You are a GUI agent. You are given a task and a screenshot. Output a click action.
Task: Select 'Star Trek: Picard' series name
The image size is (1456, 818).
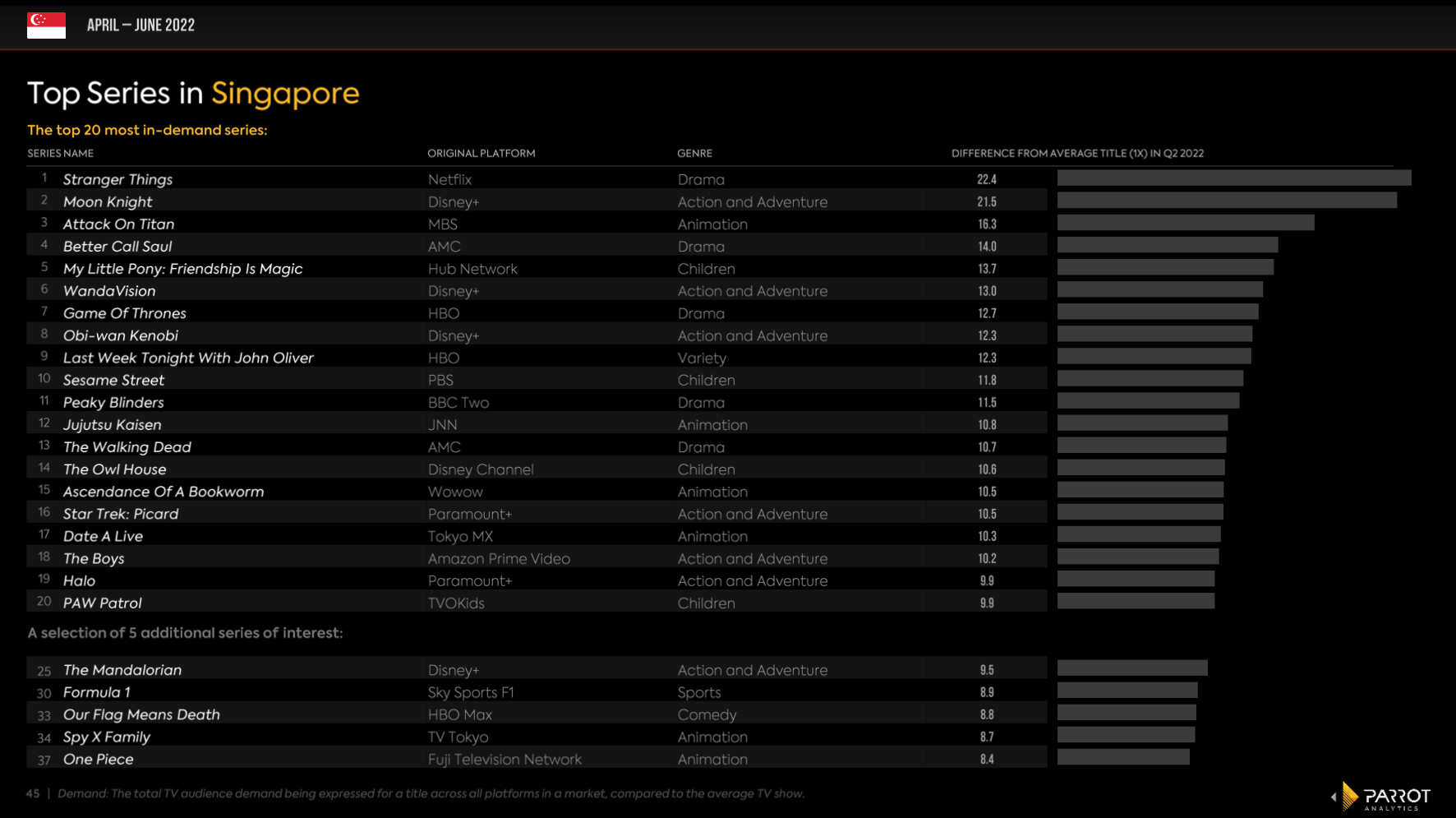pyautogui.click(x=121, y=514)
